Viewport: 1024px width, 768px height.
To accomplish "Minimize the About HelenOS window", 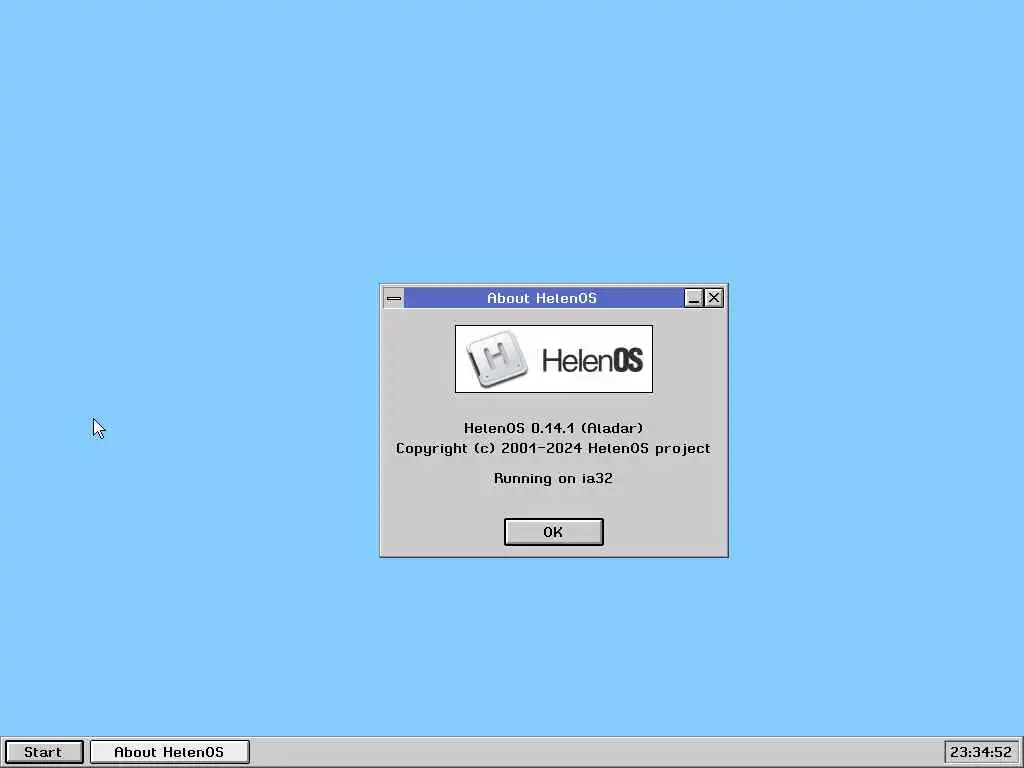I will (694, 298).
